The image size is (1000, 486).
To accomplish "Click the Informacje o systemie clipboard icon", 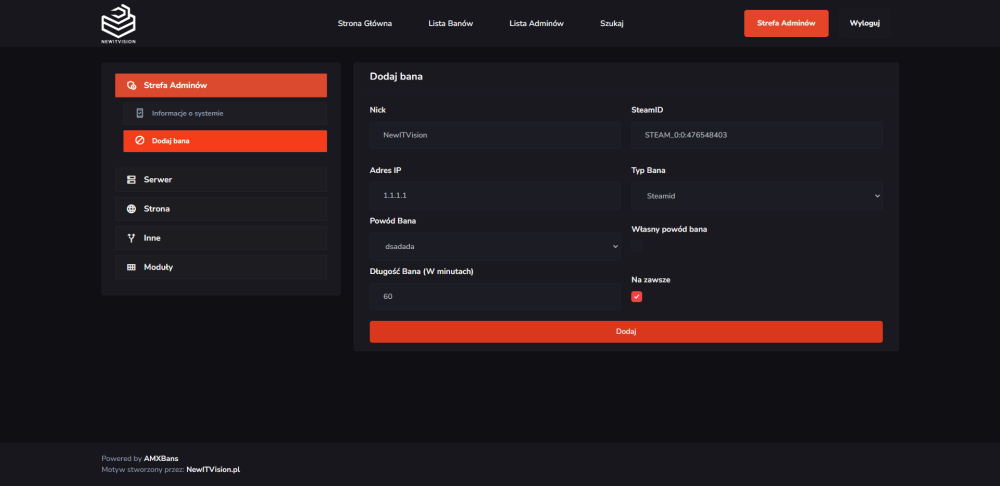I will click(x=140, y=114).
